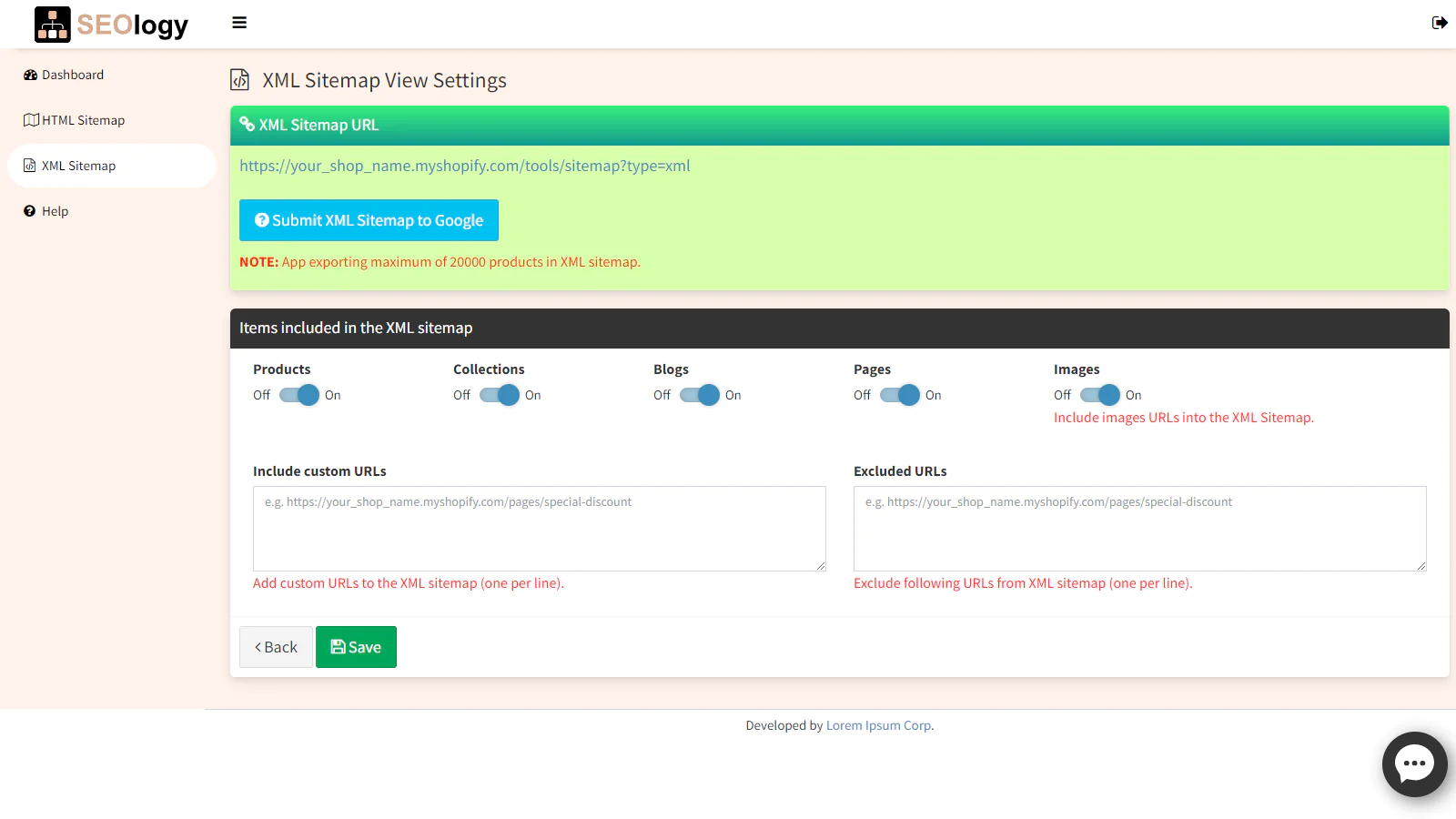Save the sitemap settings
Viewport: 1456px width, 819px height.
pyautogui.click(x=356, y=647)
